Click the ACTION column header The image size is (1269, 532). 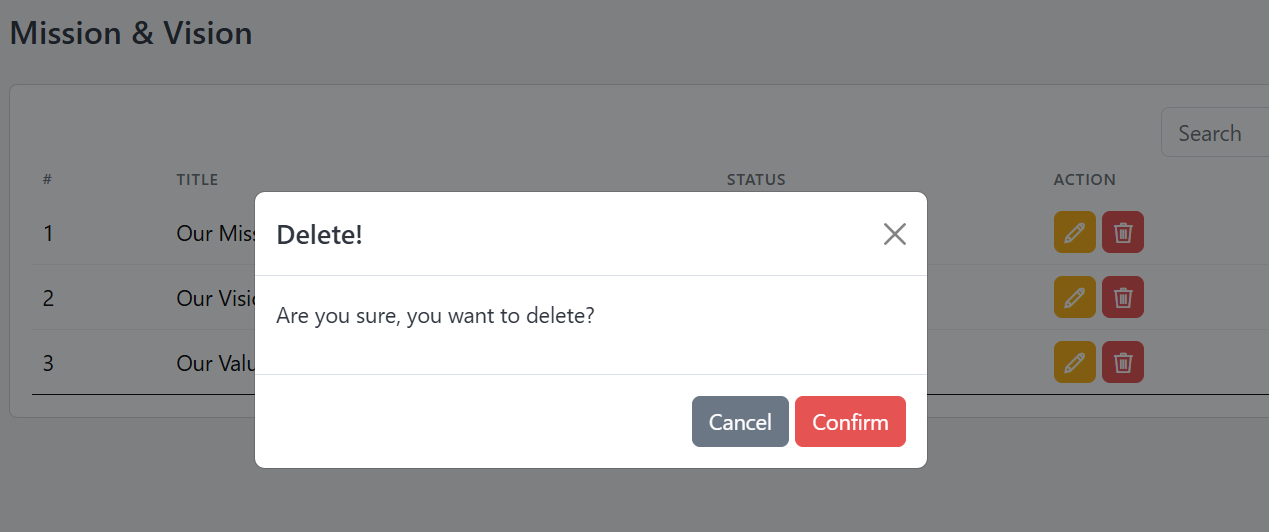click(1085, 180)
